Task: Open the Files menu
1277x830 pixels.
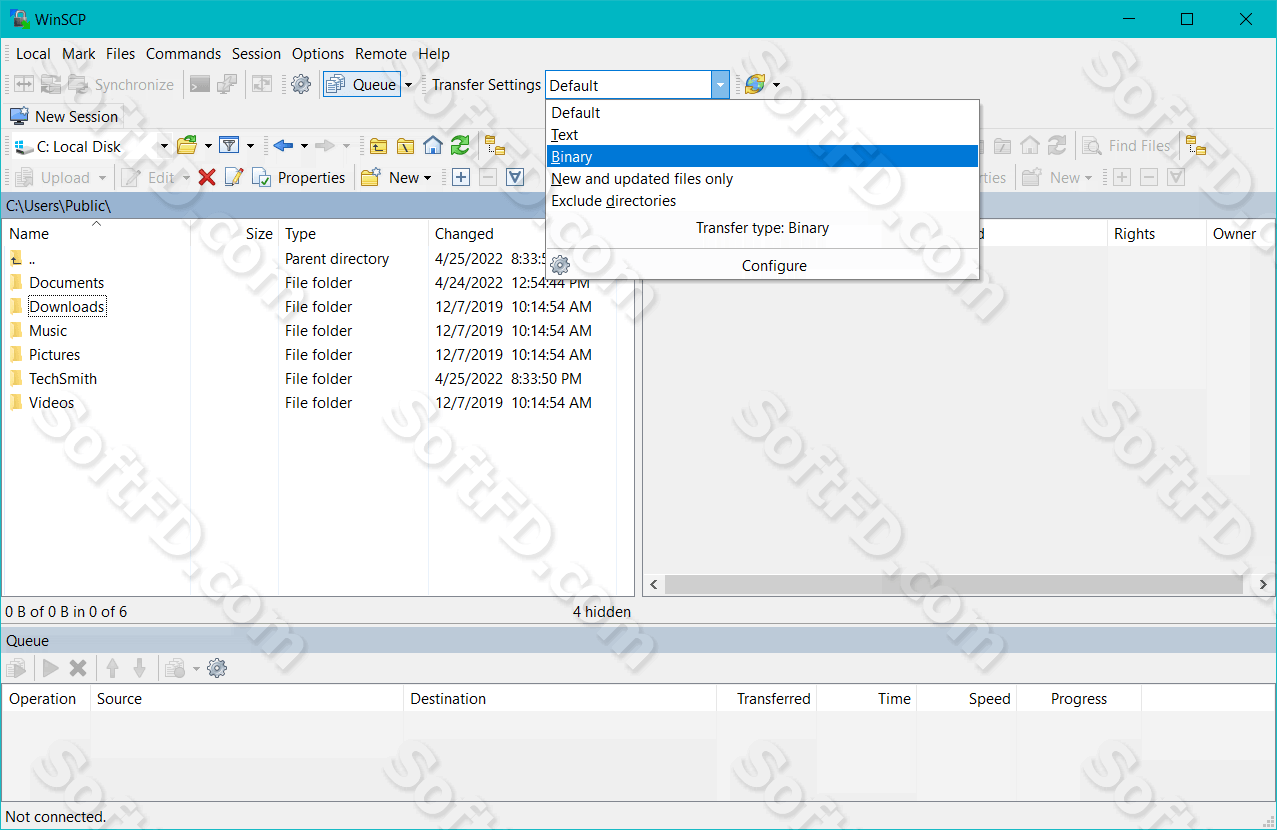Action: 121,54
